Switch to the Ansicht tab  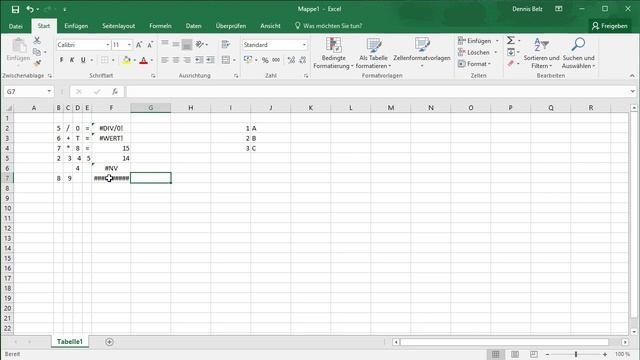pyautogui.click(x=270, y=26)
